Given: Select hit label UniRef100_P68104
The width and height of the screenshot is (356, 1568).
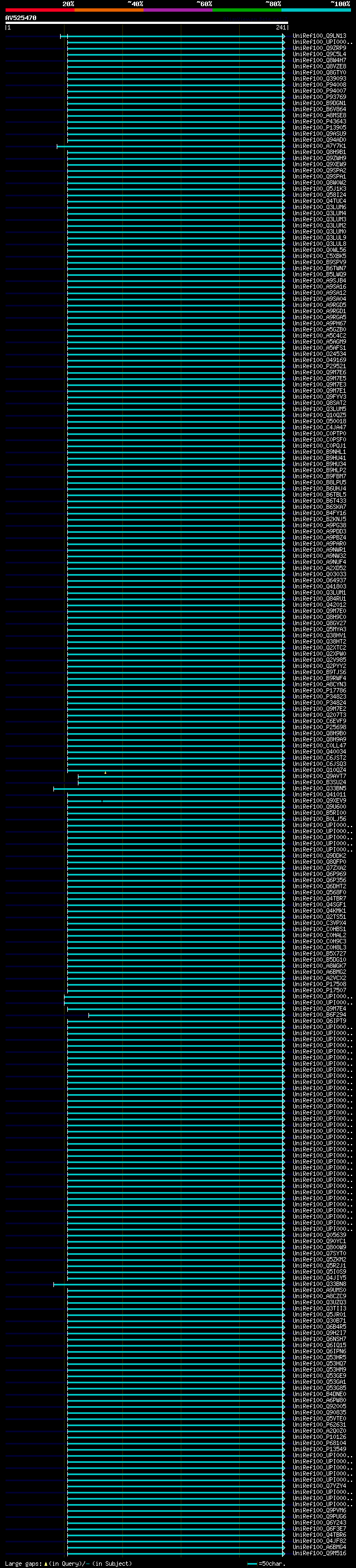Looking at the screenshot, I should point(319,1443).
